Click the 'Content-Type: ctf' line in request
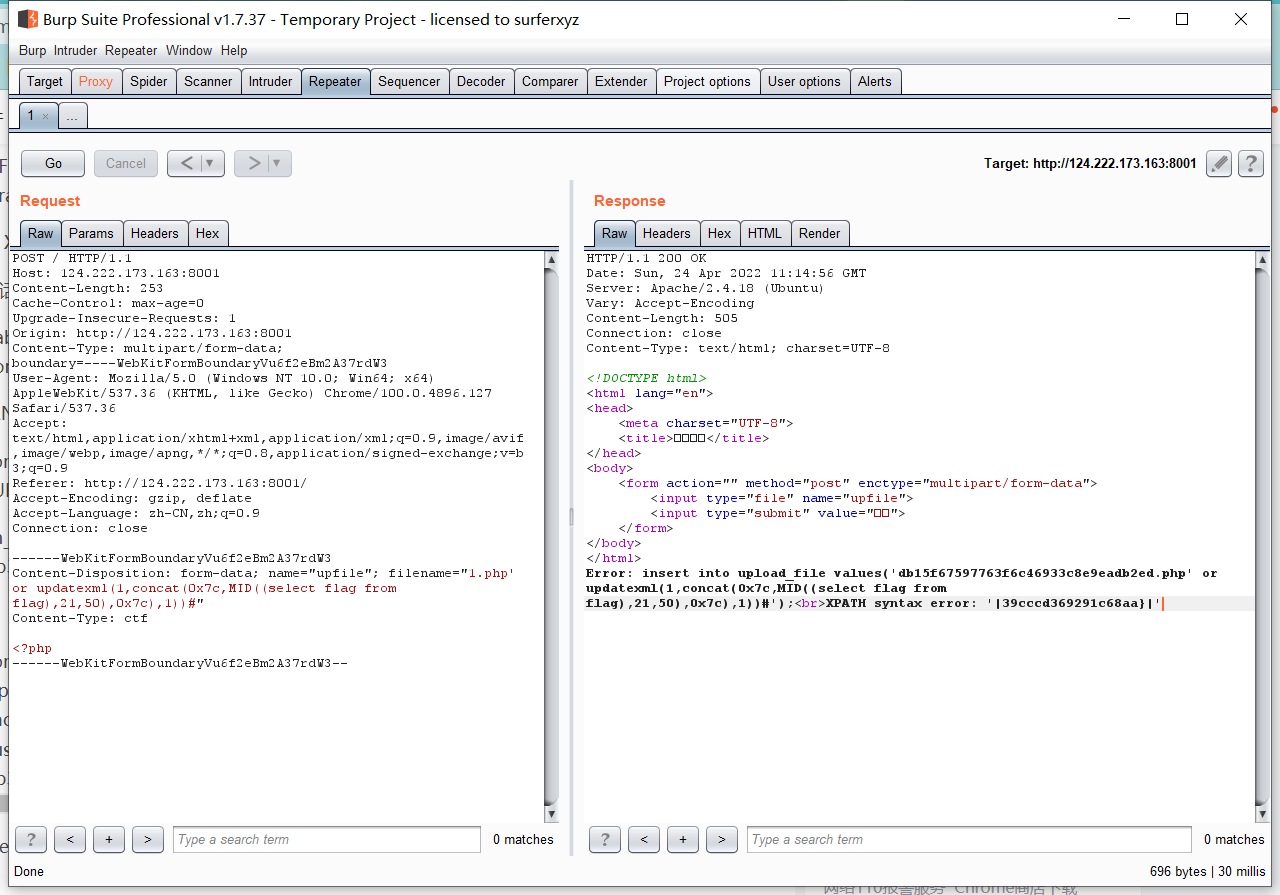This screenshot has height=895, width=1280. 80,618
